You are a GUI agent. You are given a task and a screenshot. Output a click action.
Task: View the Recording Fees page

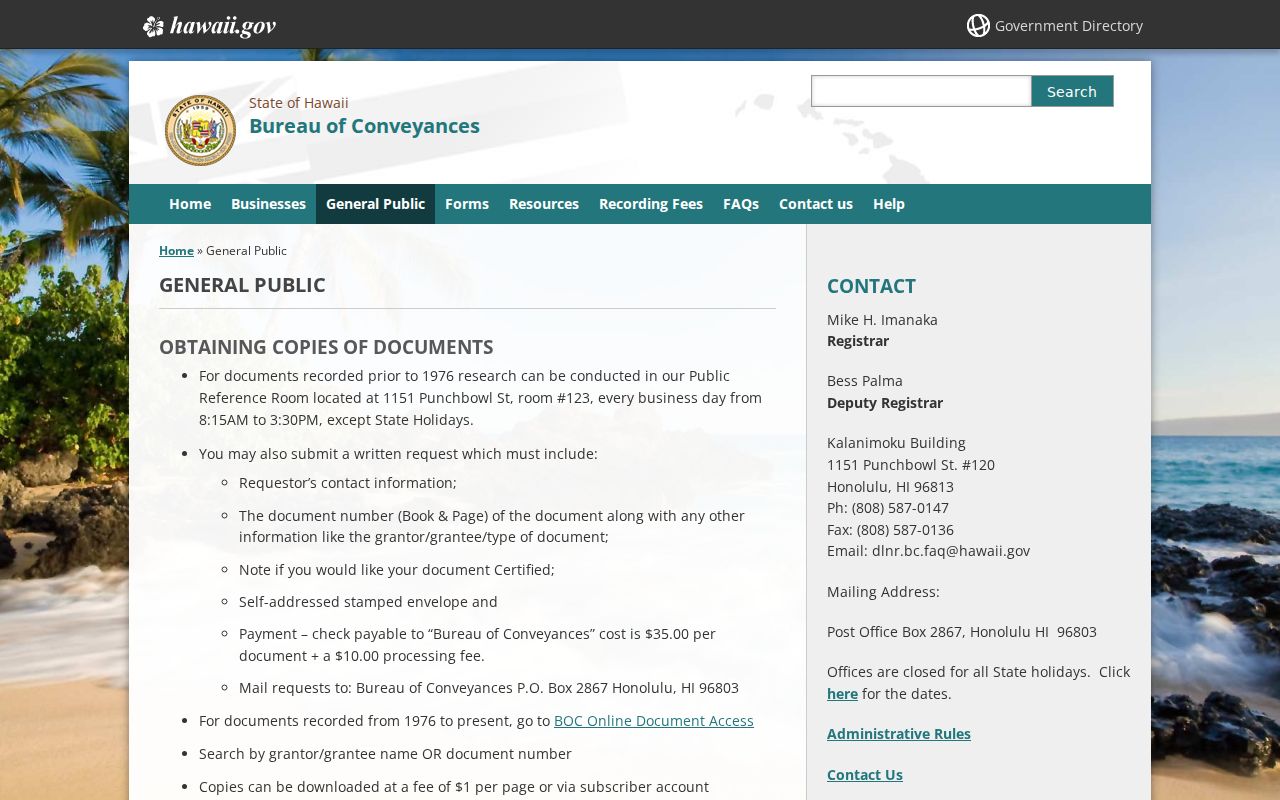point(651,204)
